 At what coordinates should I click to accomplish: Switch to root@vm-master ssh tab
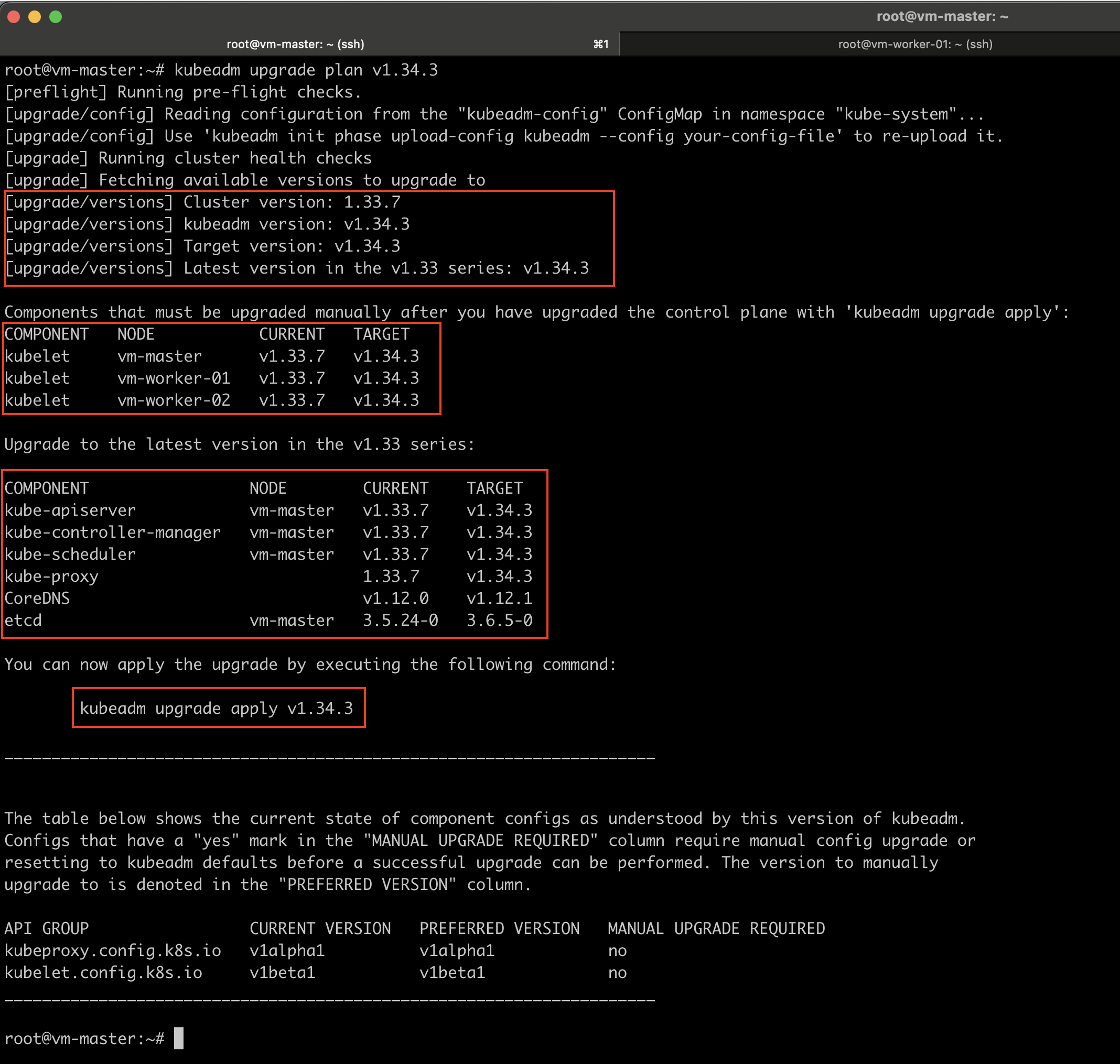tap(295, 44)
